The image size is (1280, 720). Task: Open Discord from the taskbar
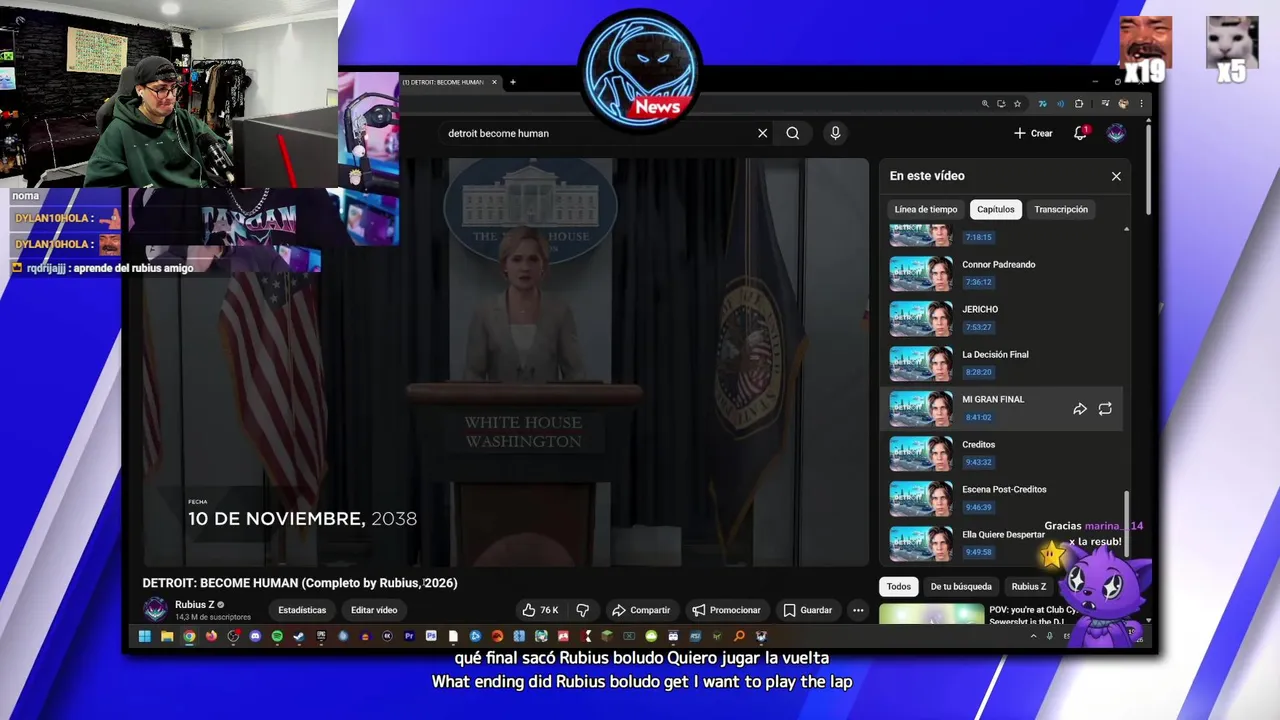click(255, 636)
